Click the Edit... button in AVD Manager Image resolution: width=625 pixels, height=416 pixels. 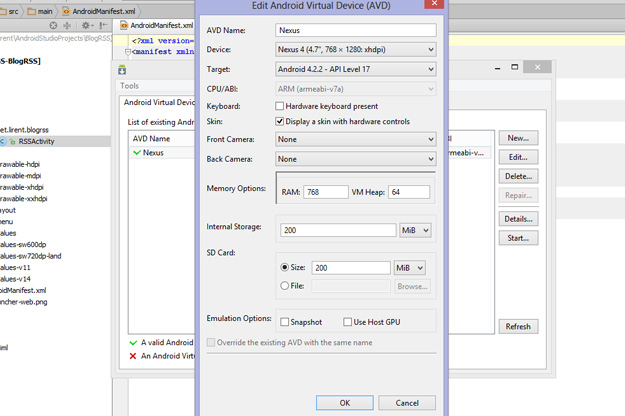(x=518, y=157)
